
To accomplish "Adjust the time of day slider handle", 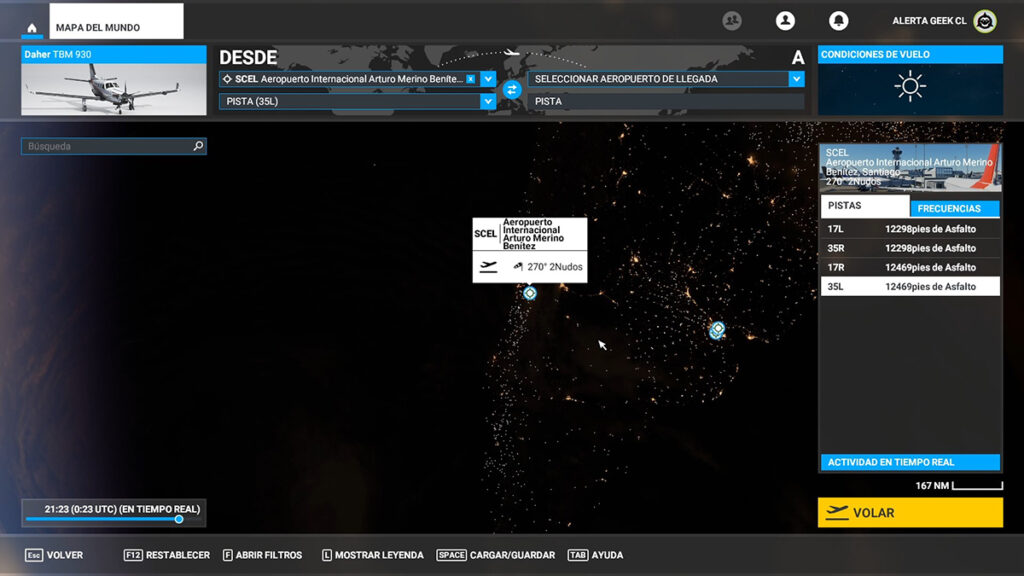I will [179, 519].
